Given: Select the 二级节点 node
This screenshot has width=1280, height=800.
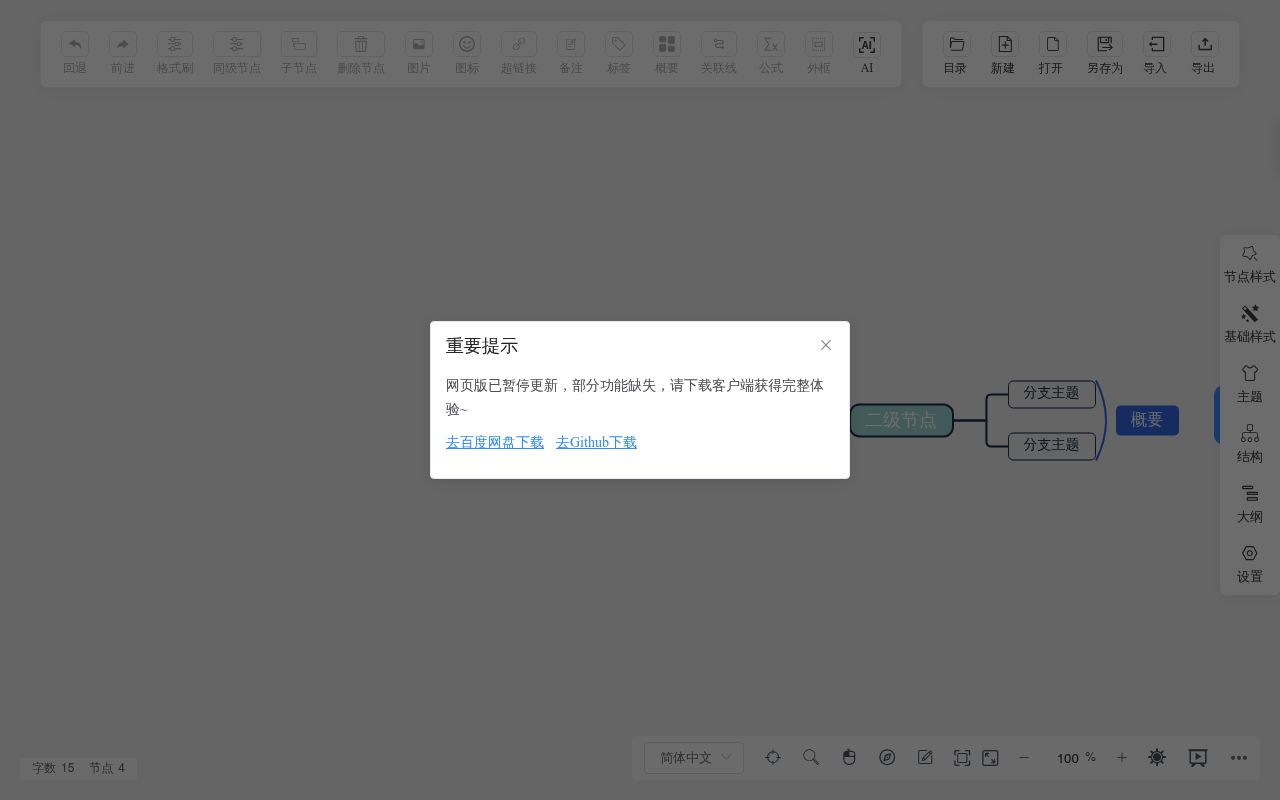Looking at the screenshot, I should coord(901,420).
